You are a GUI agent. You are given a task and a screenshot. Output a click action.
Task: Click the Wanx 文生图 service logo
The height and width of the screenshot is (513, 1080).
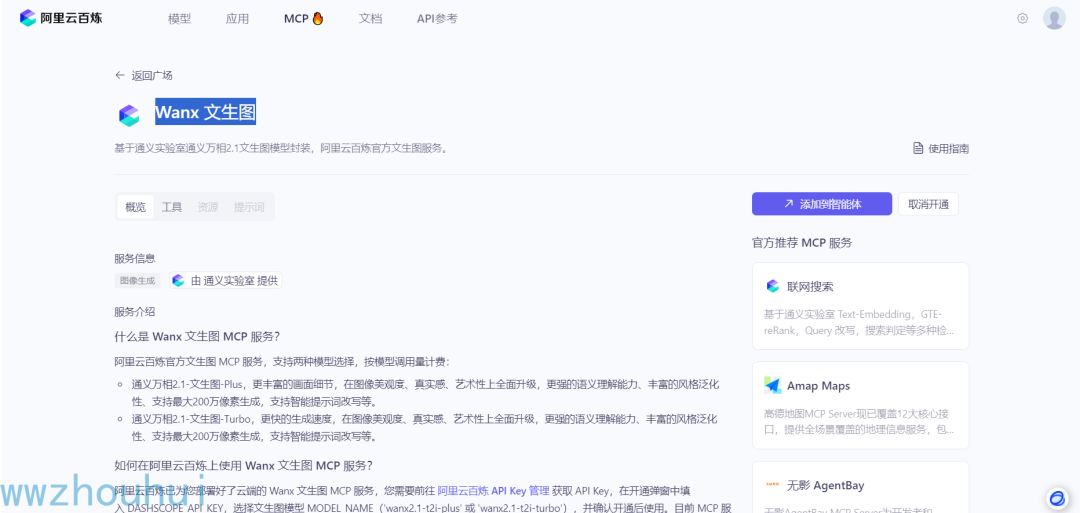(x=129, y=116)
